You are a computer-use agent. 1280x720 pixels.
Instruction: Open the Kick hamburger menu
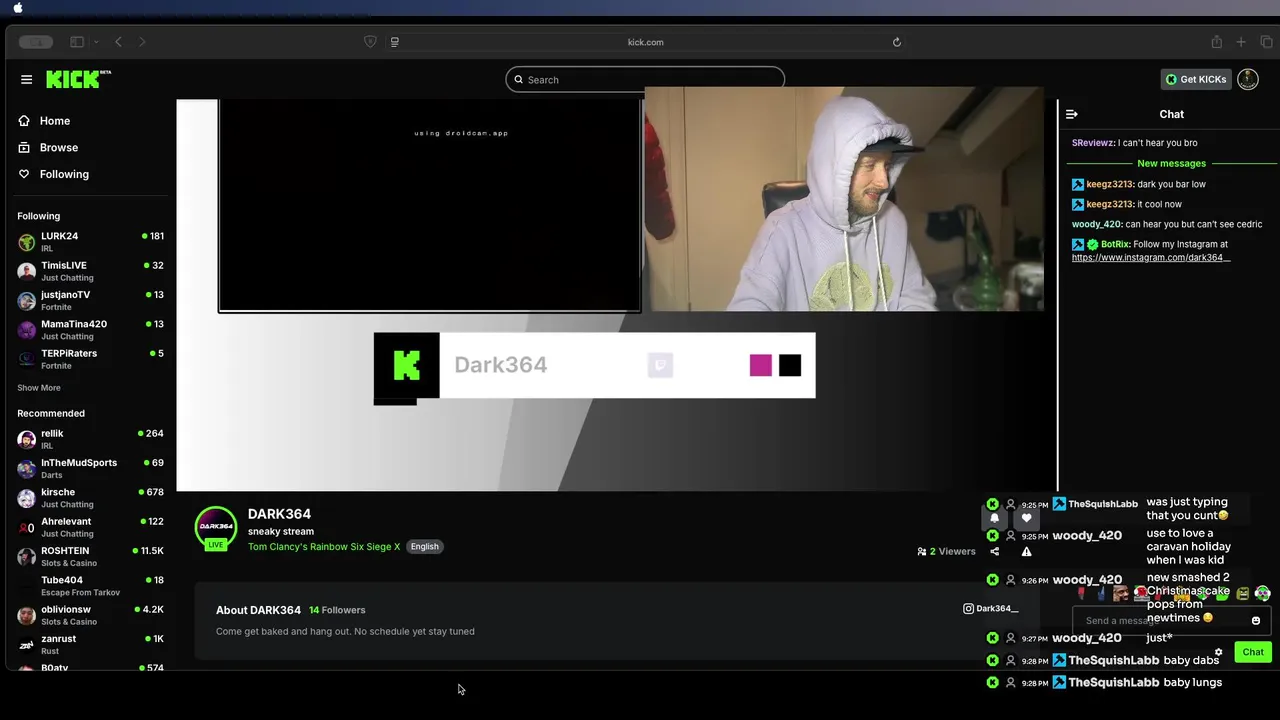[x=27, y=80]
